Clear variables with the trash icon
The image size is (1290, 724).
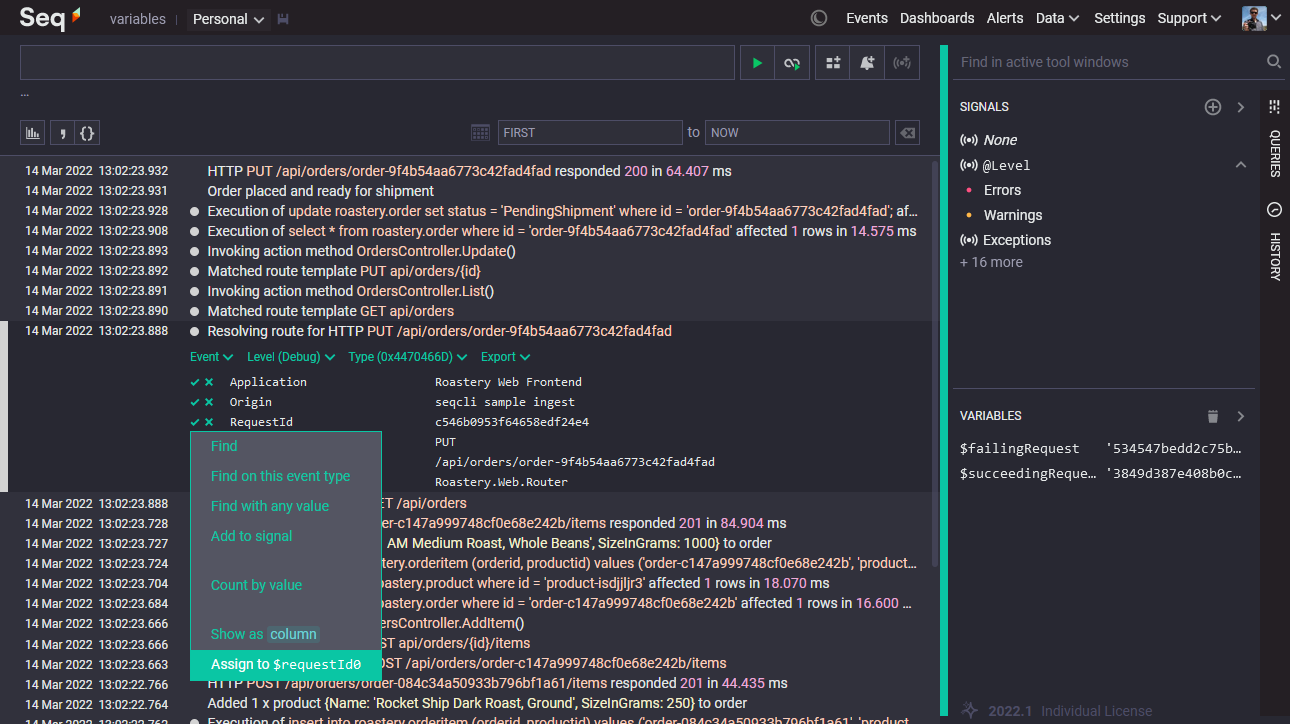point(1212,416)
